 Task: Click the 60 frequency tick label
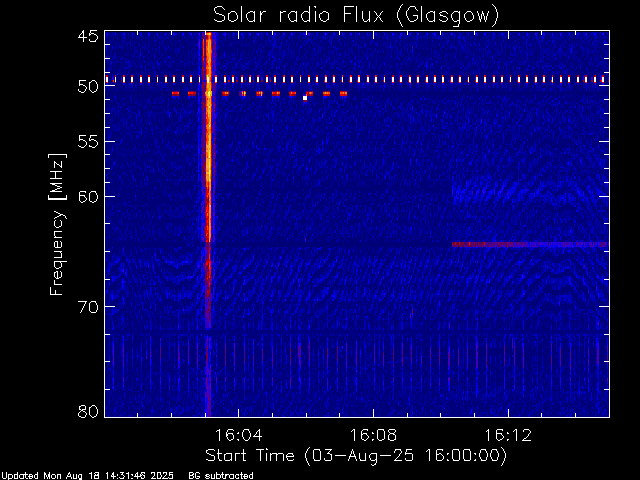88,197
